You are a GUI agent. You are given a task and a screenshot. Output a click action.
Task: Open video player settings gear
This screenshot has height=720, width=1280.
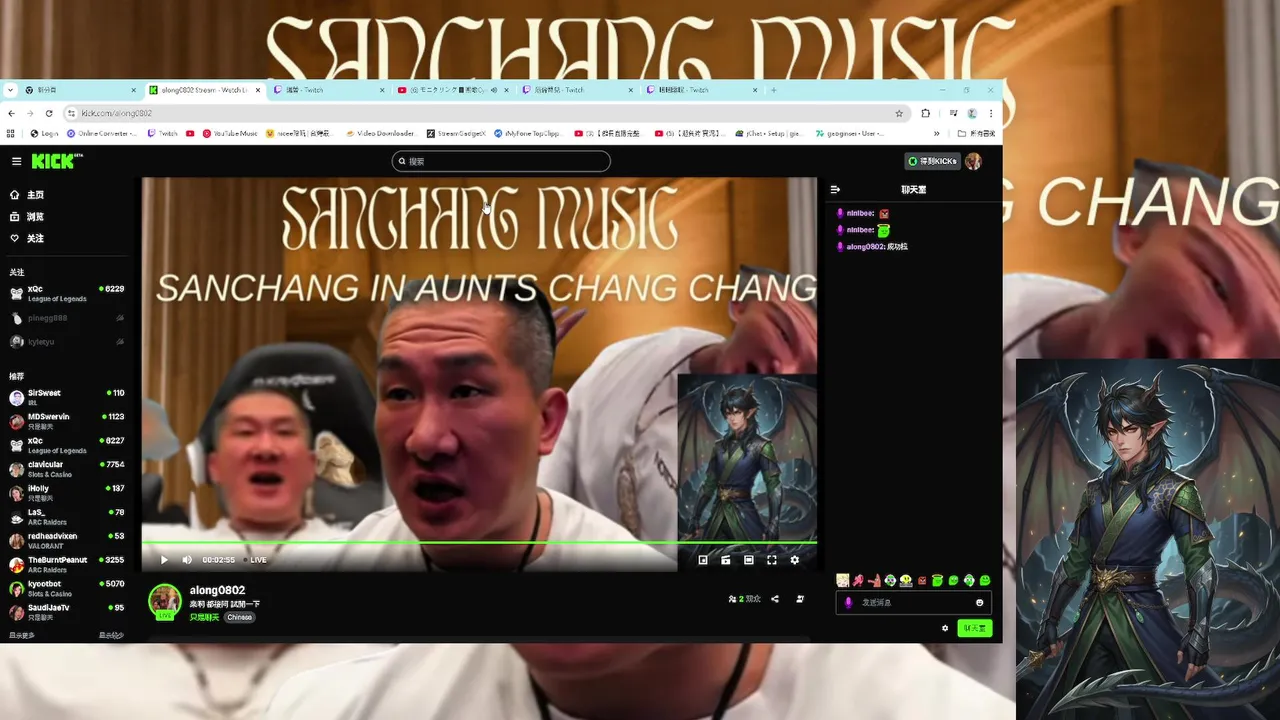coord(795,560)
